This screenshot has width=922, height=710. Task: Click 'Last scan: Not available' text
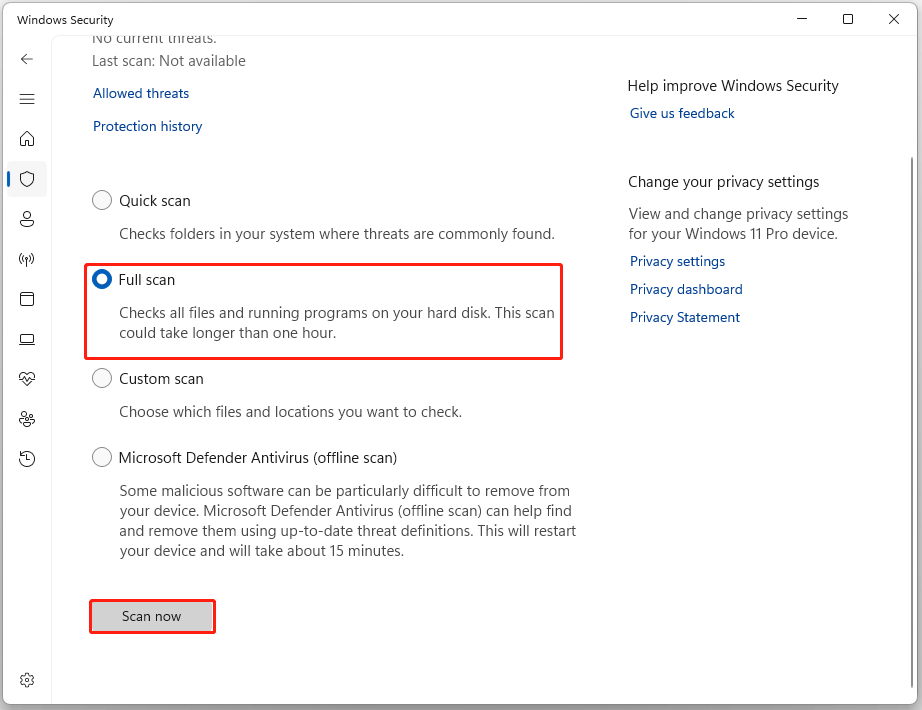coord(169,61)
